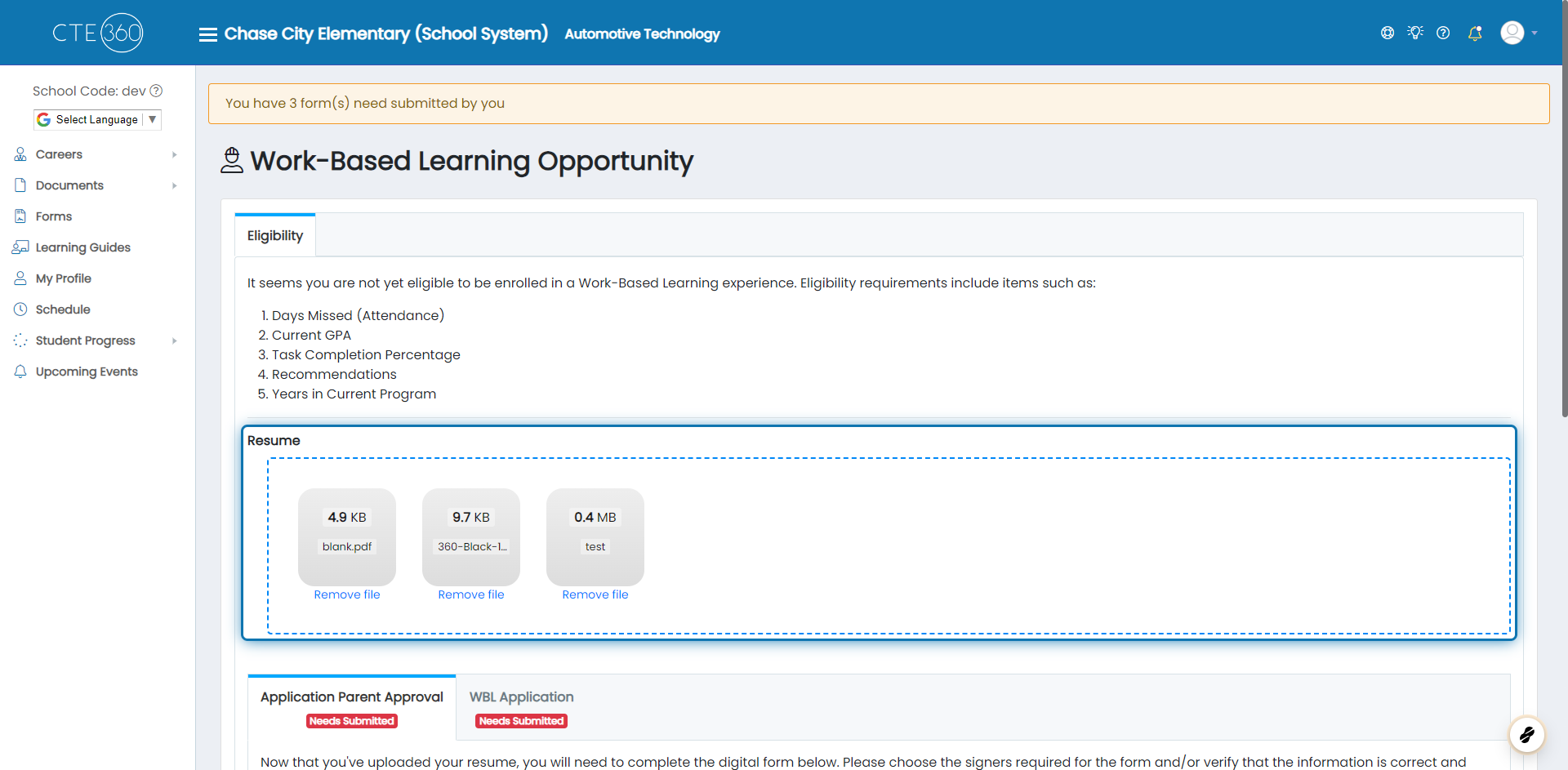The image size is (1568, 770).
Task: Click the blank.pdf file thumbnail
Action: [x=347, y=537]
